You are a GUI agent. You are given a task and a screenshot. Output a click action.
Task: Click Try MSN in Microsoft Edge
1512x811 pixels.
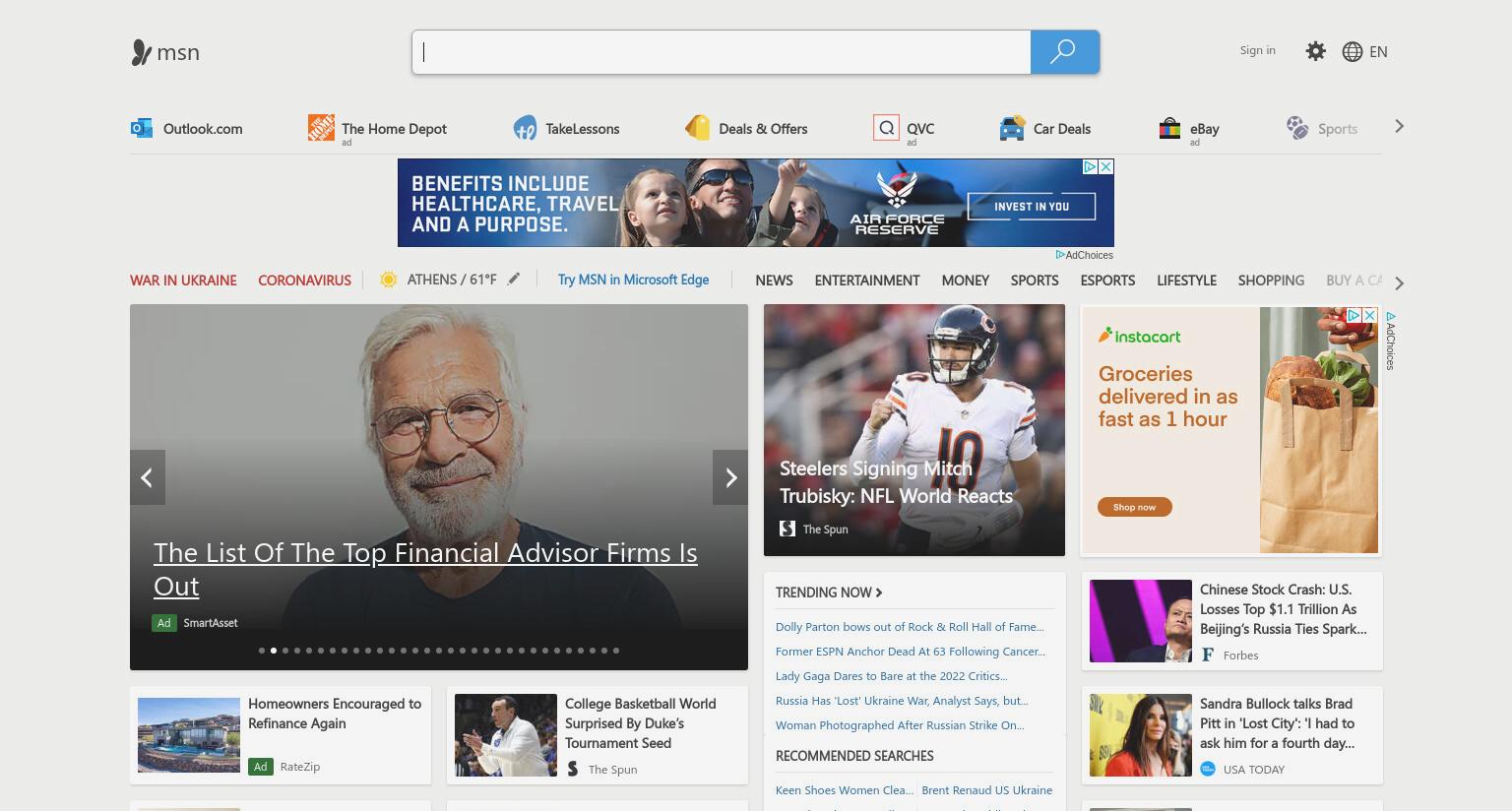pyautogui.click(x=633, y=280)
